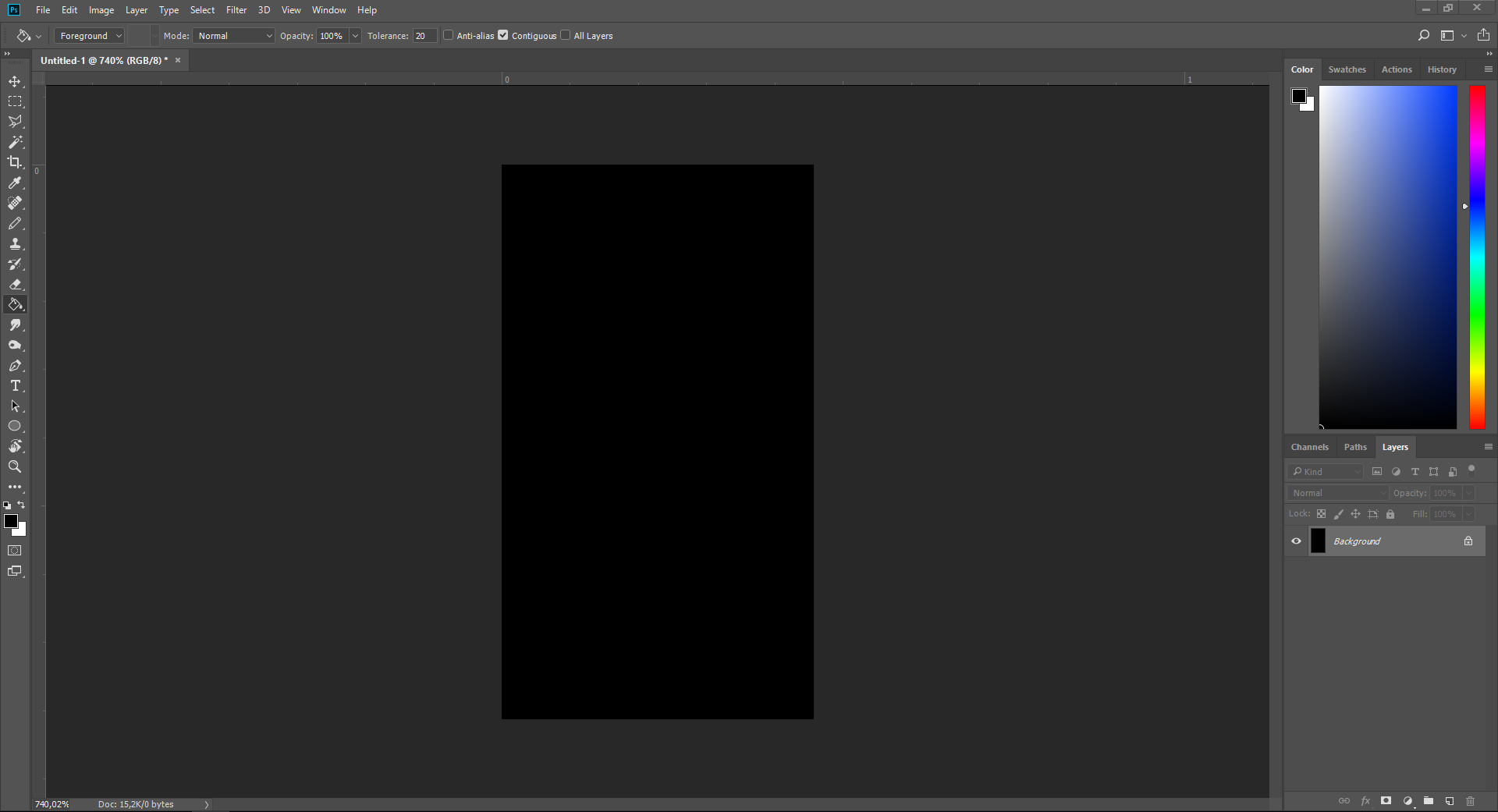Select the Magic Wand tool
The width and height of the screenshot is (1498, 812).
pyautogui.click(x=15, y=142)
